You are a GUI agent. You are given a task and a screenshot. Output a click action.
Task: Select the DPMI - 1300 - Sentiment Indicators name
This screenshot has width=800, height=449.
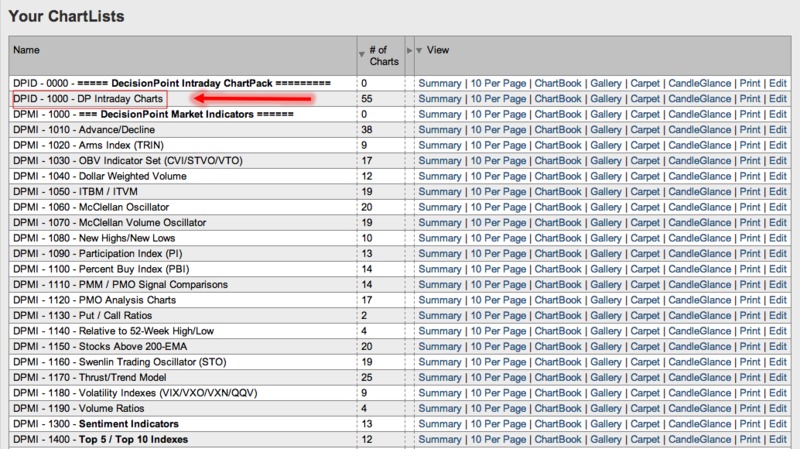[x=96, y=424]
